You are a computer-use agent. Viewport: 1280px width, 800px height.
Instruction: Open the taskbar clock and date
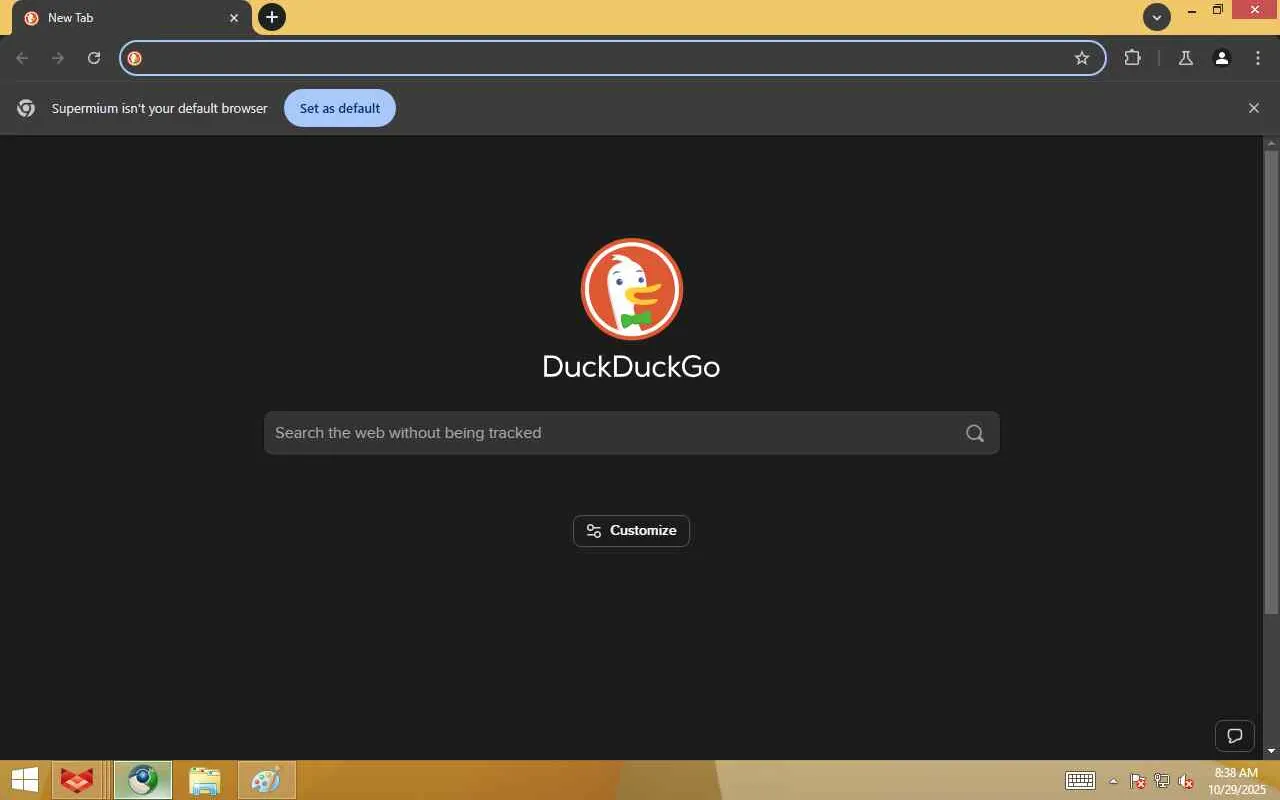pos(1237,781)
